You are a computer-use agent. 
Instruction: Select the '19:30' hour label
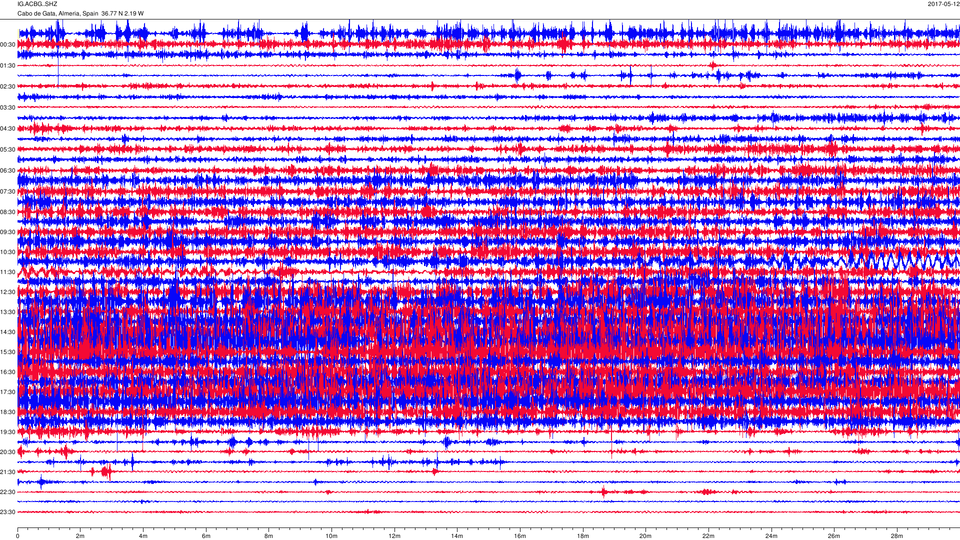(x=8, y=432)
